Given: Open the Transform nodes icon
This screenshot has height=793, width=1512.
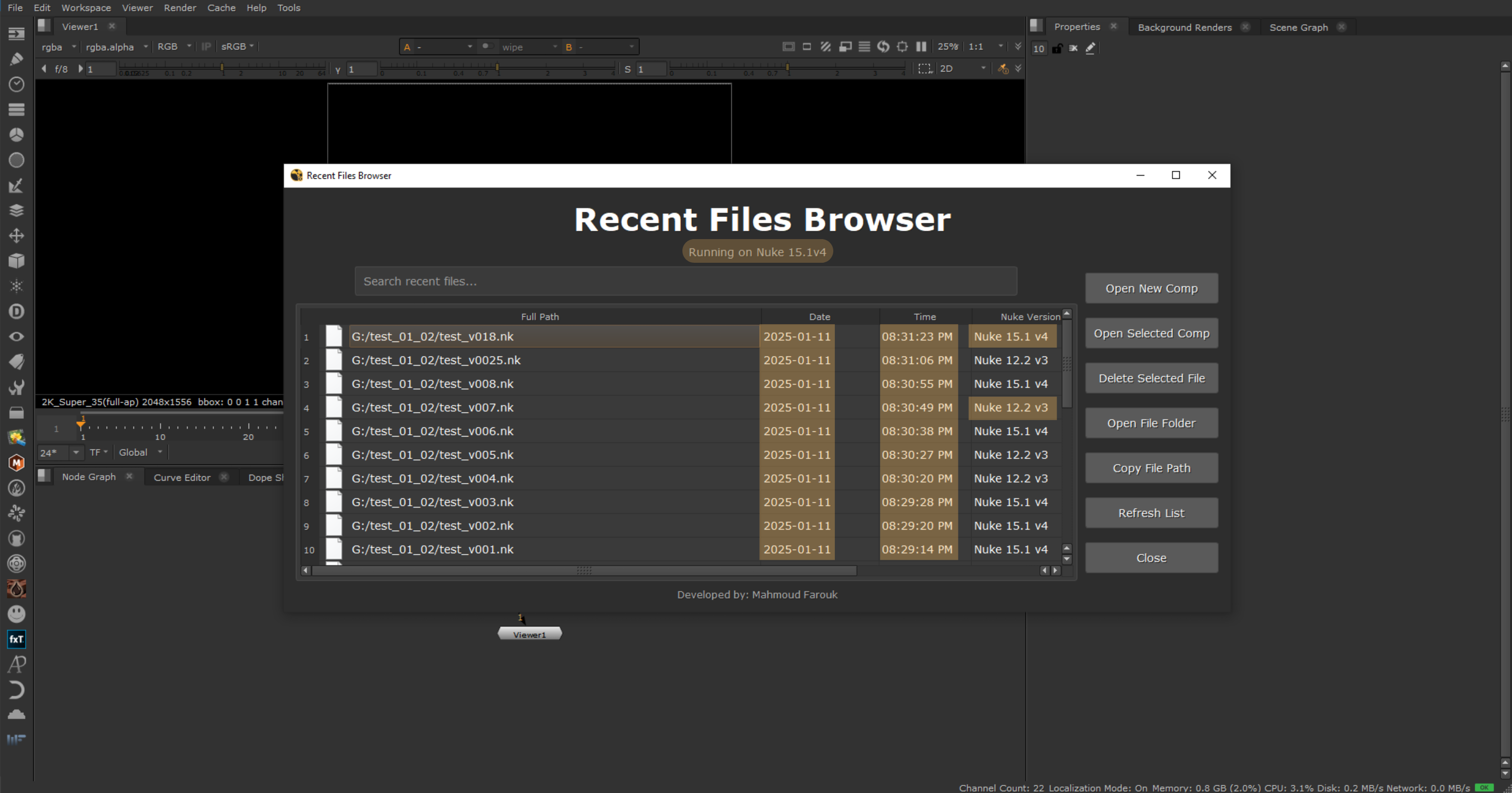Looking at the screenshot, I should tap(16, 236).
